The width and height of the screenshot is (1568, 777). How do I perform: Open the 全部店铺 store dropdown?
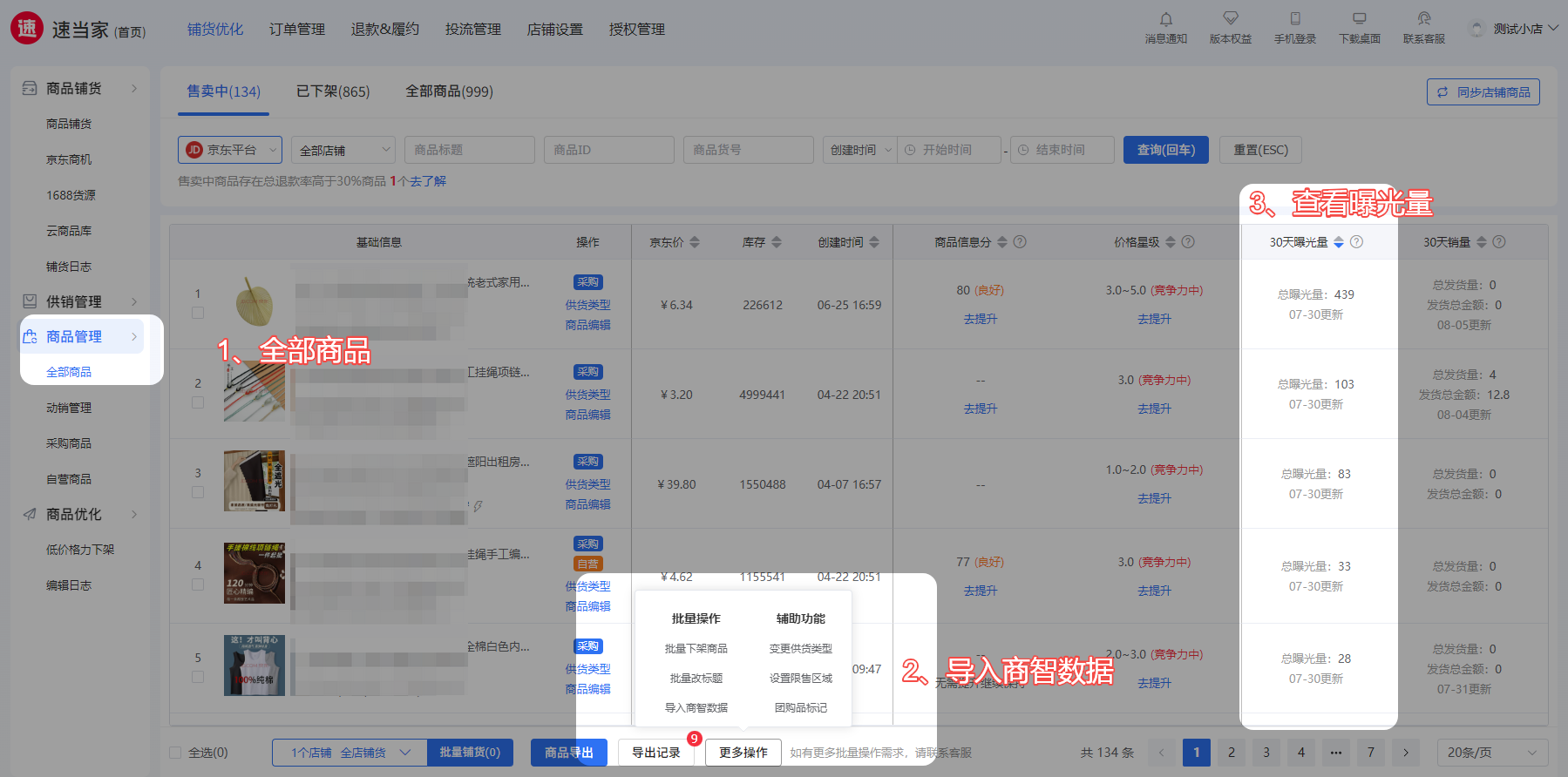(x=343, y=150)
